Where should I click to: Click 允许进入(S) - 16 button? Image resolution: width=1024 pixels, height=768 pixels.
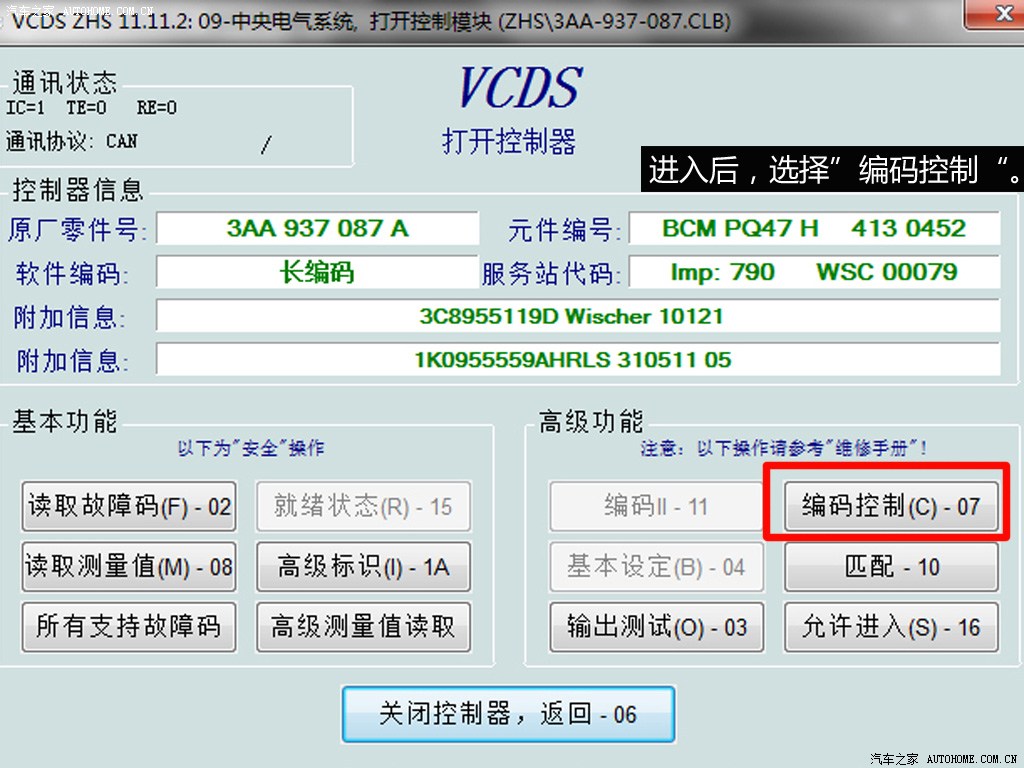tap(891, 626)
